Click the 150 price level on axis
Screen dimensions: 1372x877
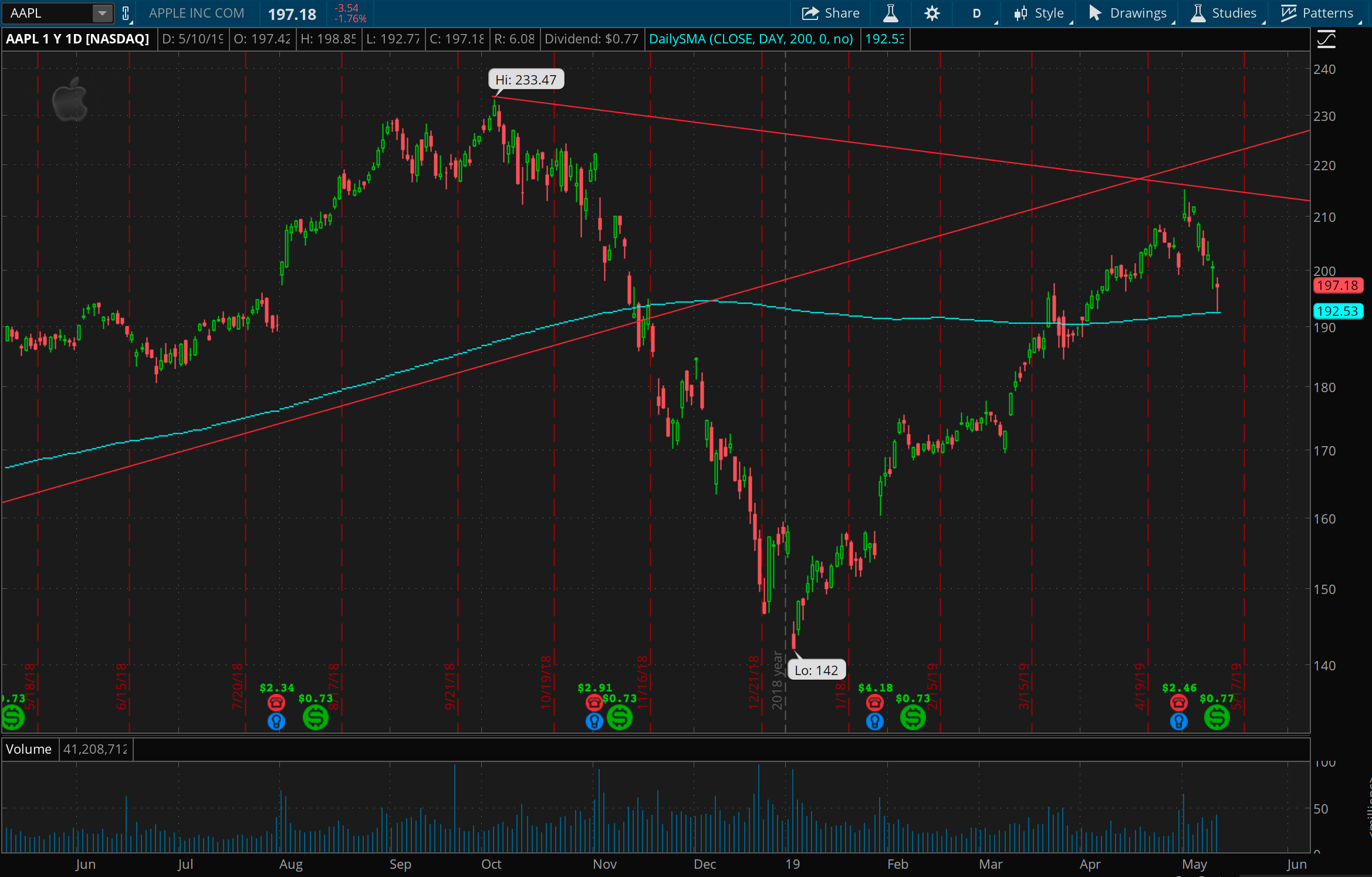point(1324,589)
